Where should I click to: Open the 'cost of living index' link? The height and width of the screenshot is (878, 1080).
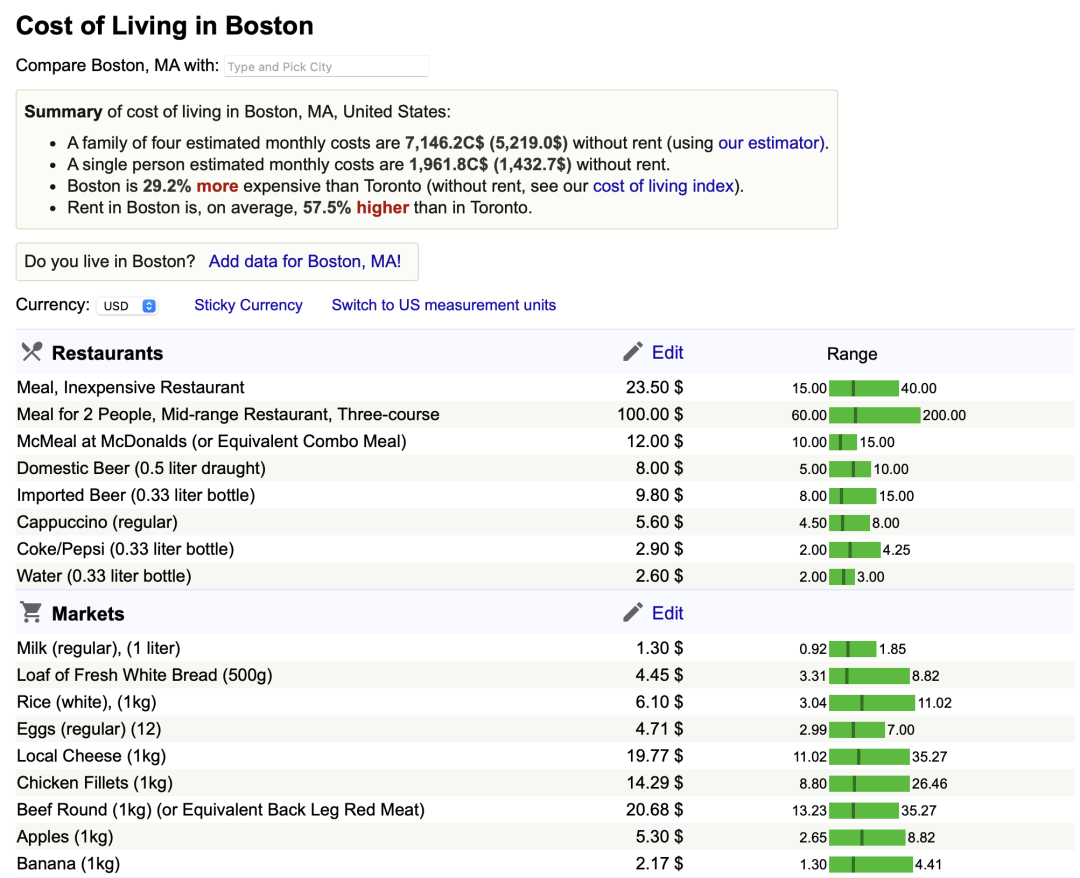pos(663,186)
